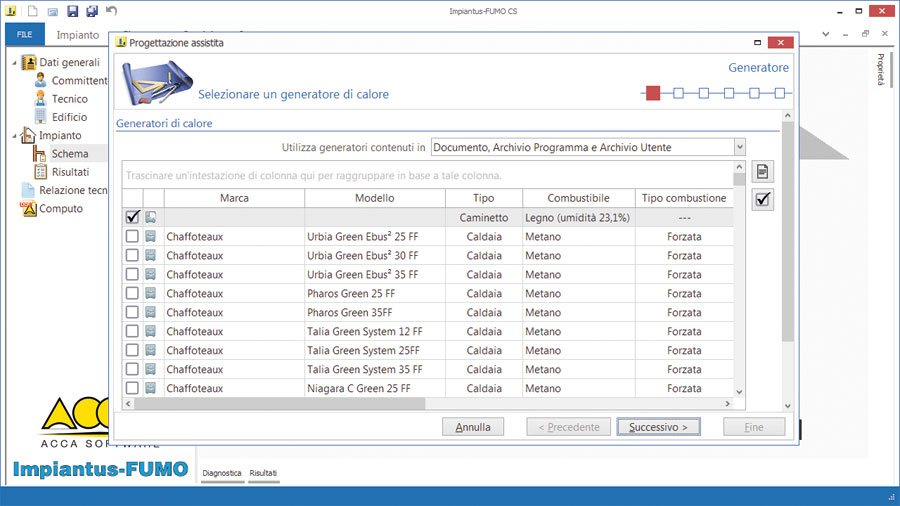
Task: Check the Niagara C Green 25 FF checkbox
Action: pos(132,387)
